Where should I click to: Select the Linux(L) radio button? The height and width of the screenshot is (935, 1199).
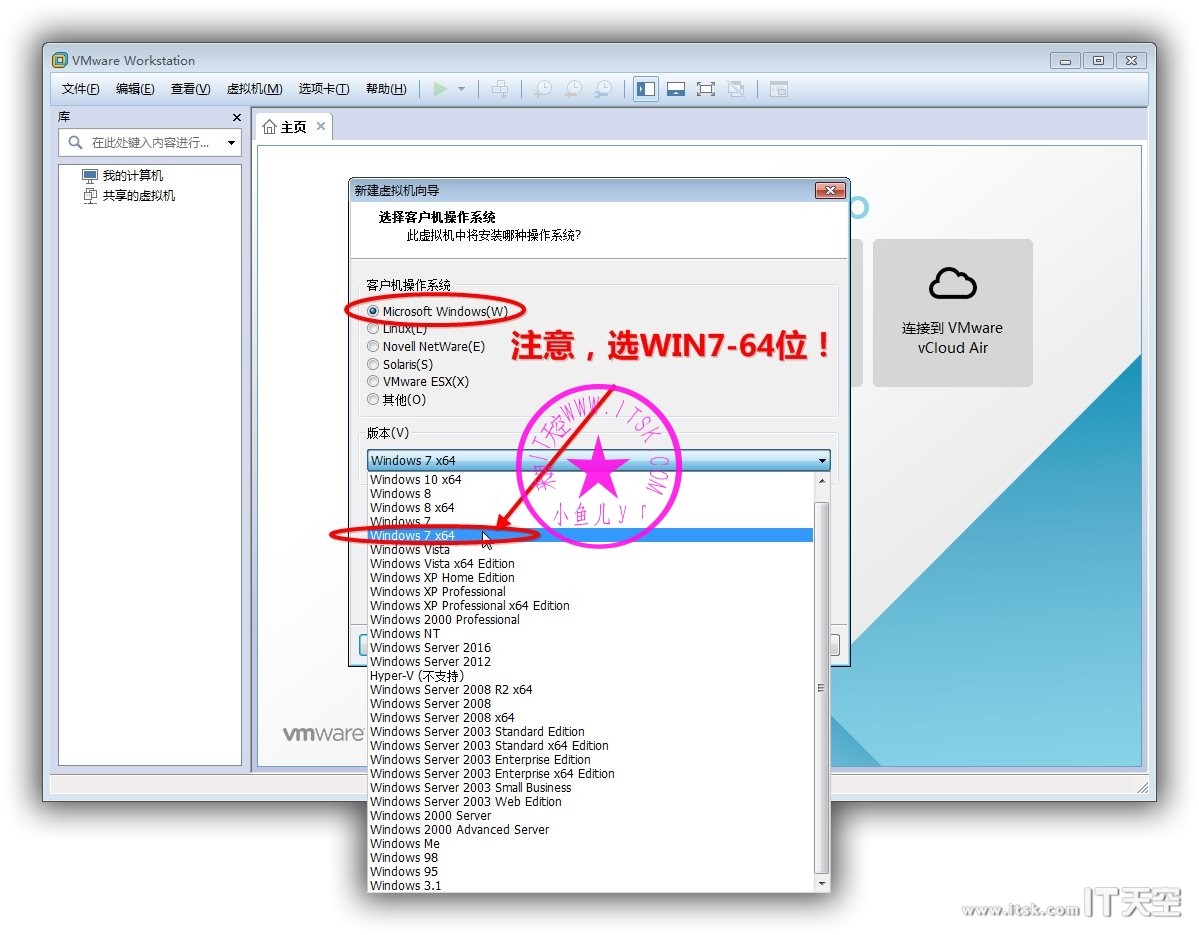(x=373, y=329)
